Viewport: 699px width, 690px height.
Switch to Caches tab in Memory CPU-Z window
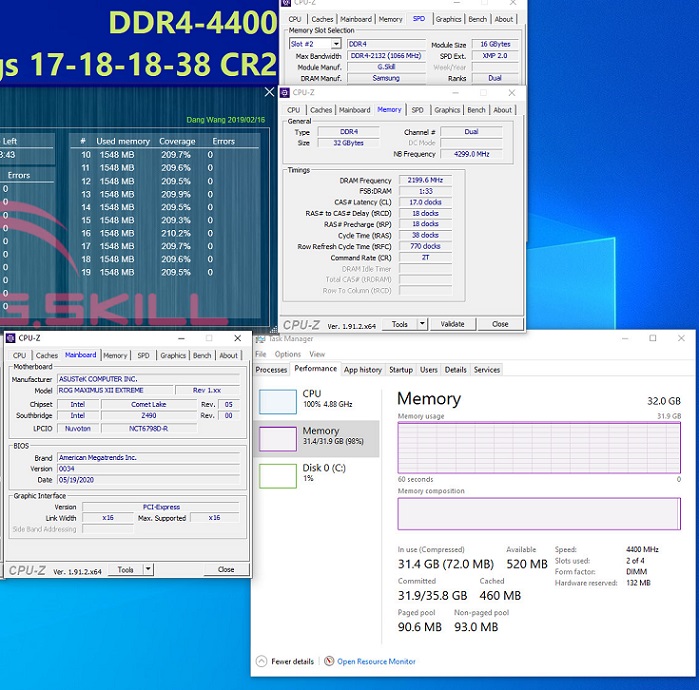point(321,110)
